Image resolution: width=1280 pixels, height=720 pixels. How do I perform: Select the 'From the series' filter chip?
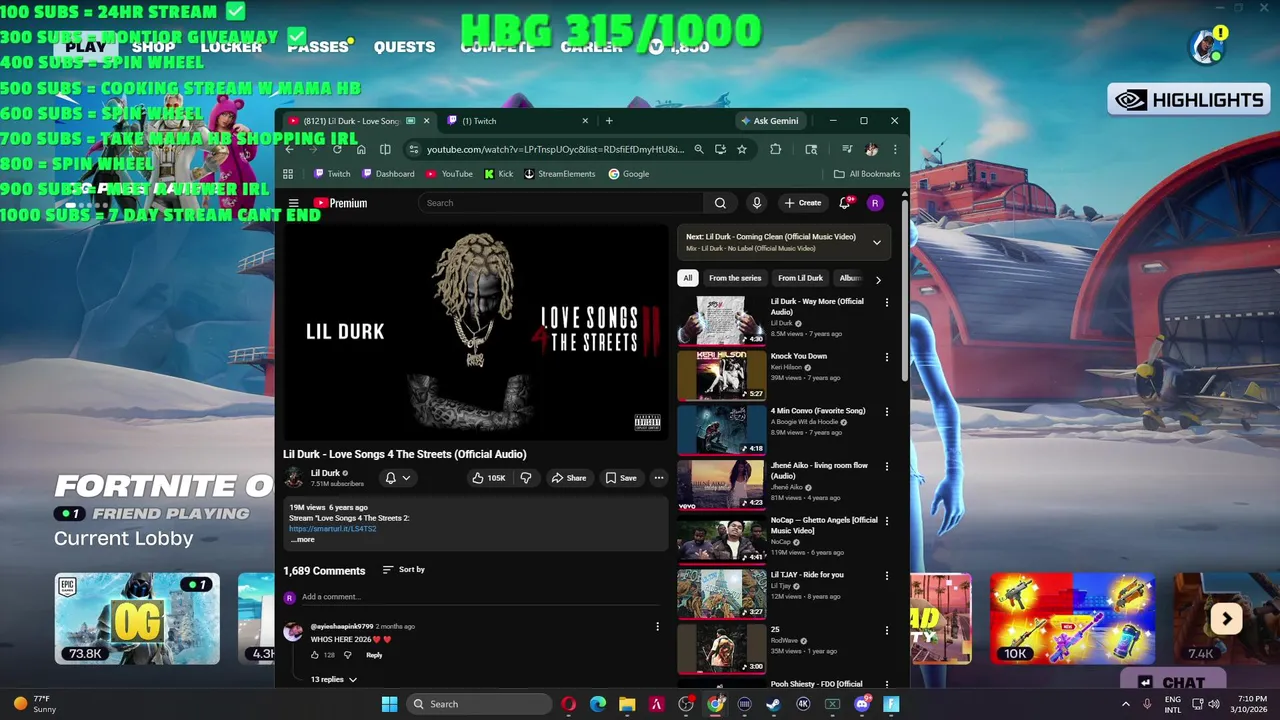tap(735, 278)
